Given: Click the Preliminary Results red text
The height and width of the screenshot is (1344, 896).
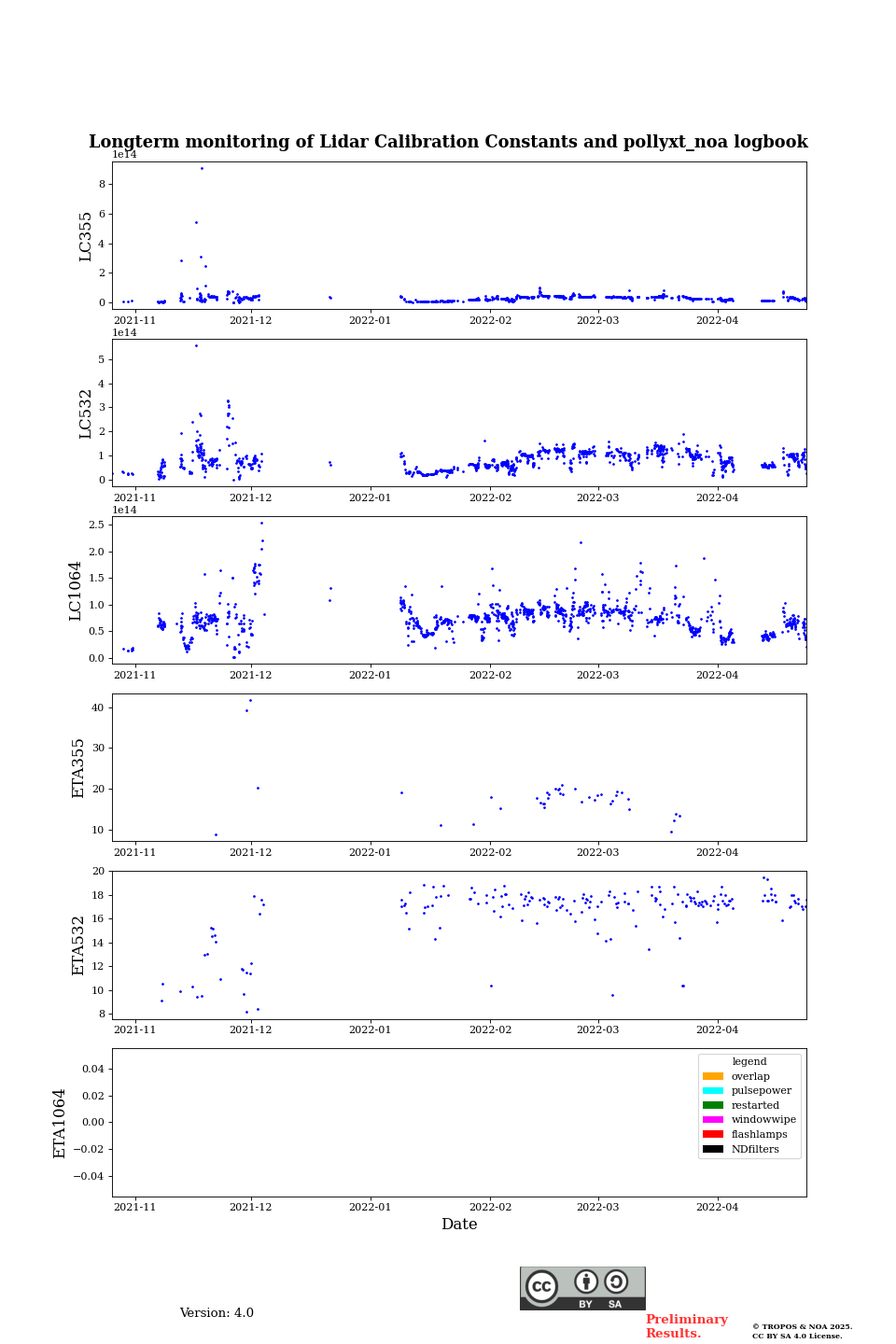Looking at the screenshot, I should pyautogui.click(x=686, y=1326).
